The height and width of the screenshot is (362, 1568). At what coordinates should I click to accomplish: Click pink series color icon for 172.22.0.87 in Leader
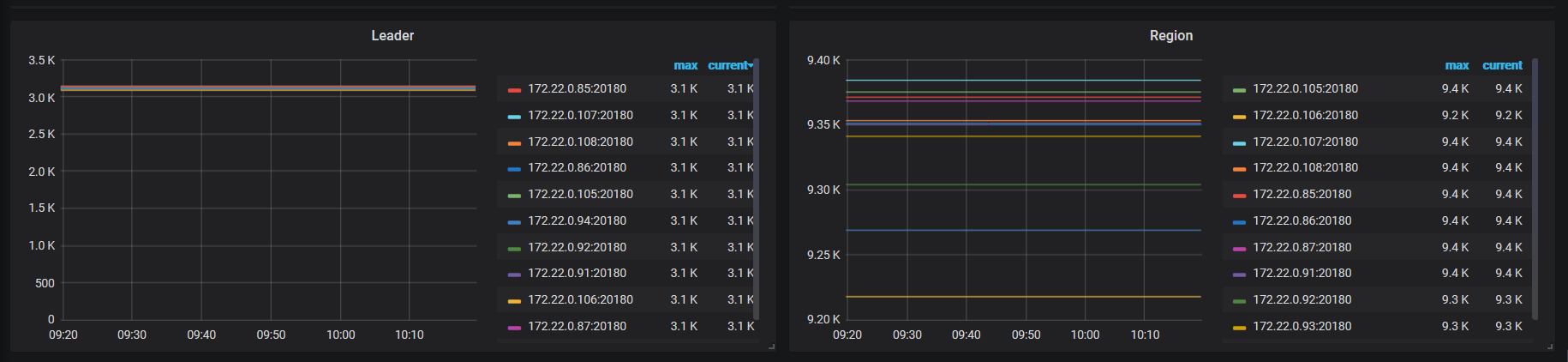click(514, 327)
